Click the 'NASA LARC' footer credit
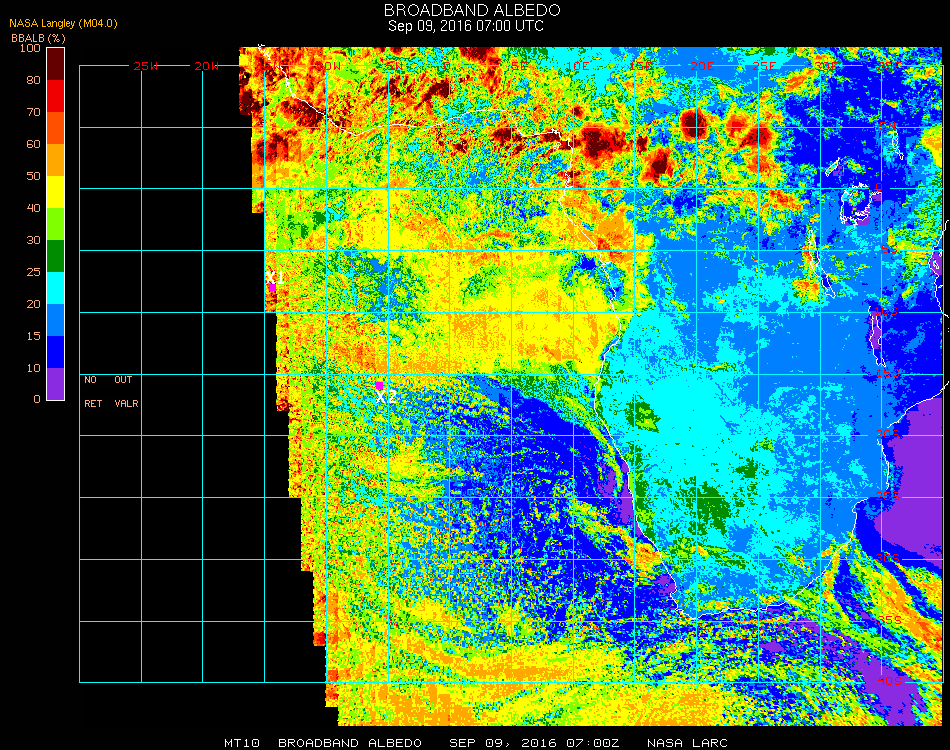This screenshot has width=950, height=750. pos(687,743)
